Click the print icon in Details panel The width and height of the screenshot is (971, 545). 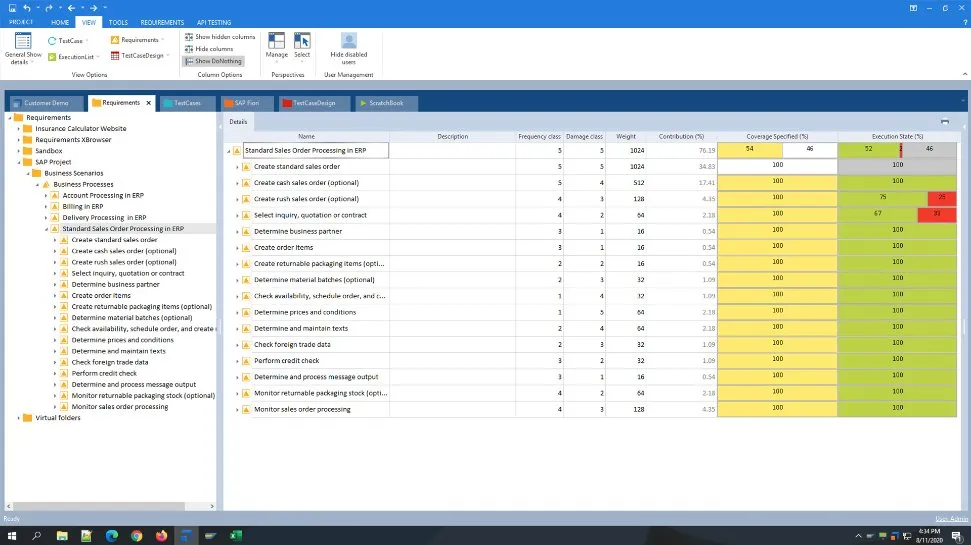coord(945,121)
